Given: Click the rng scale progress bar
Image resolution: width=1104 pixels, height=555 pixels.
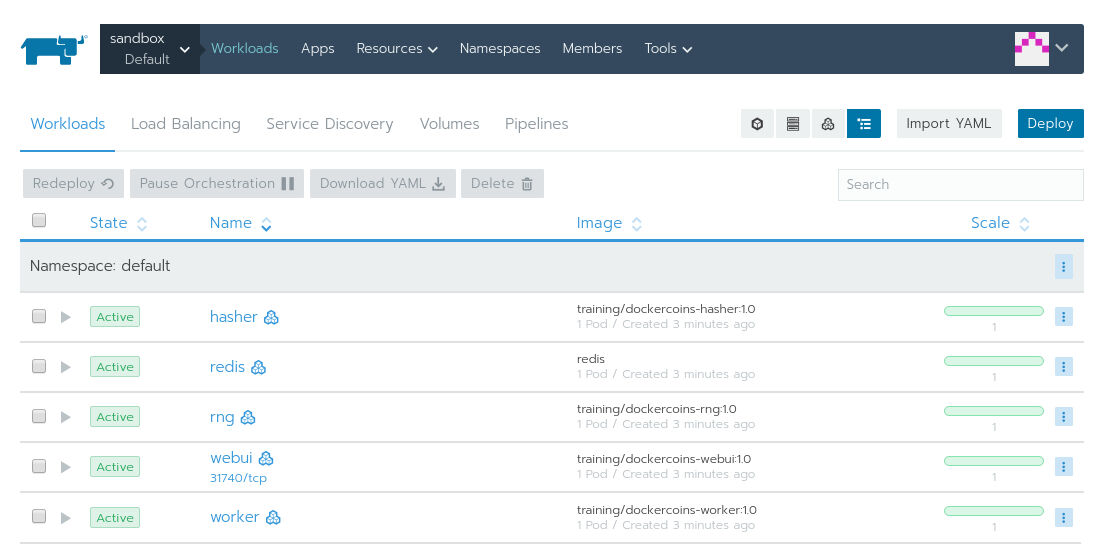Looking at the screenshot, I should coord(993,411).
